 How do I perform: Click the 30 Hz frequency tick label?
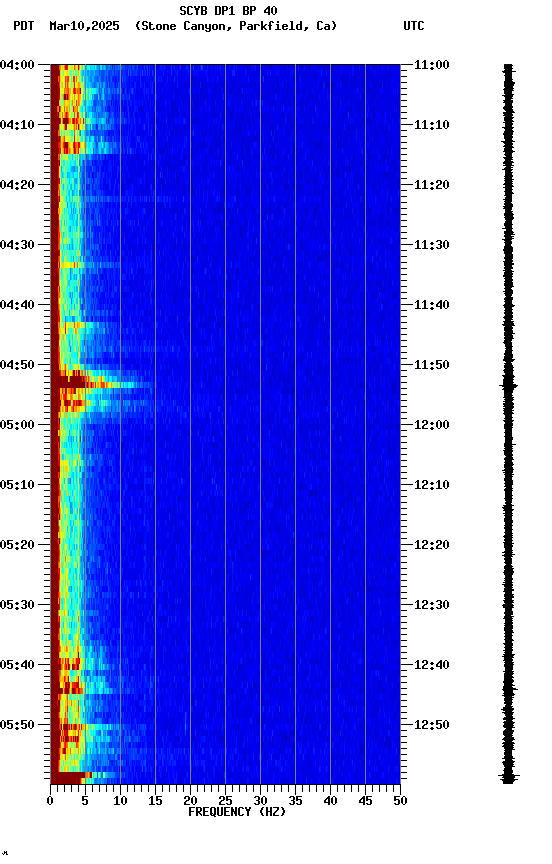click(x=260, y=801)
